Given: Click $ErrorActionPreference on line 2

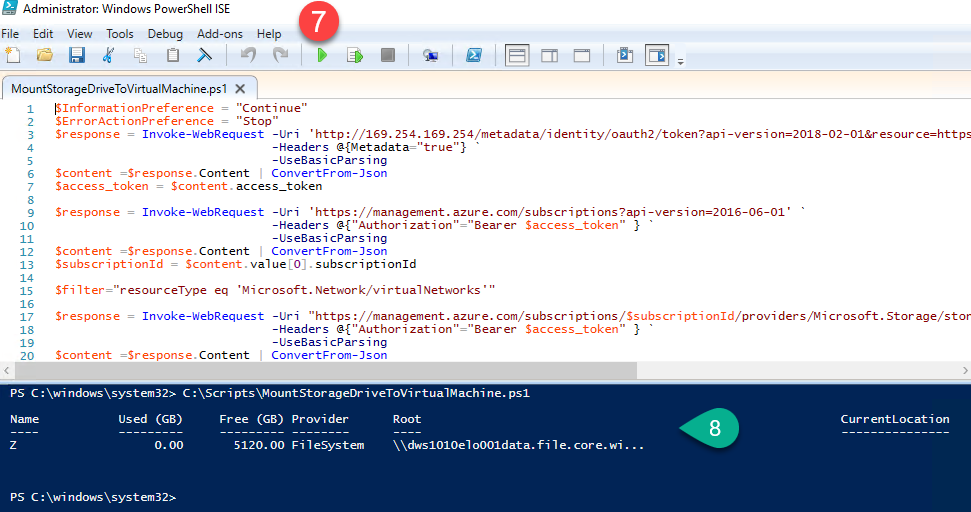Looking at the screenshot, I should 134,121.
